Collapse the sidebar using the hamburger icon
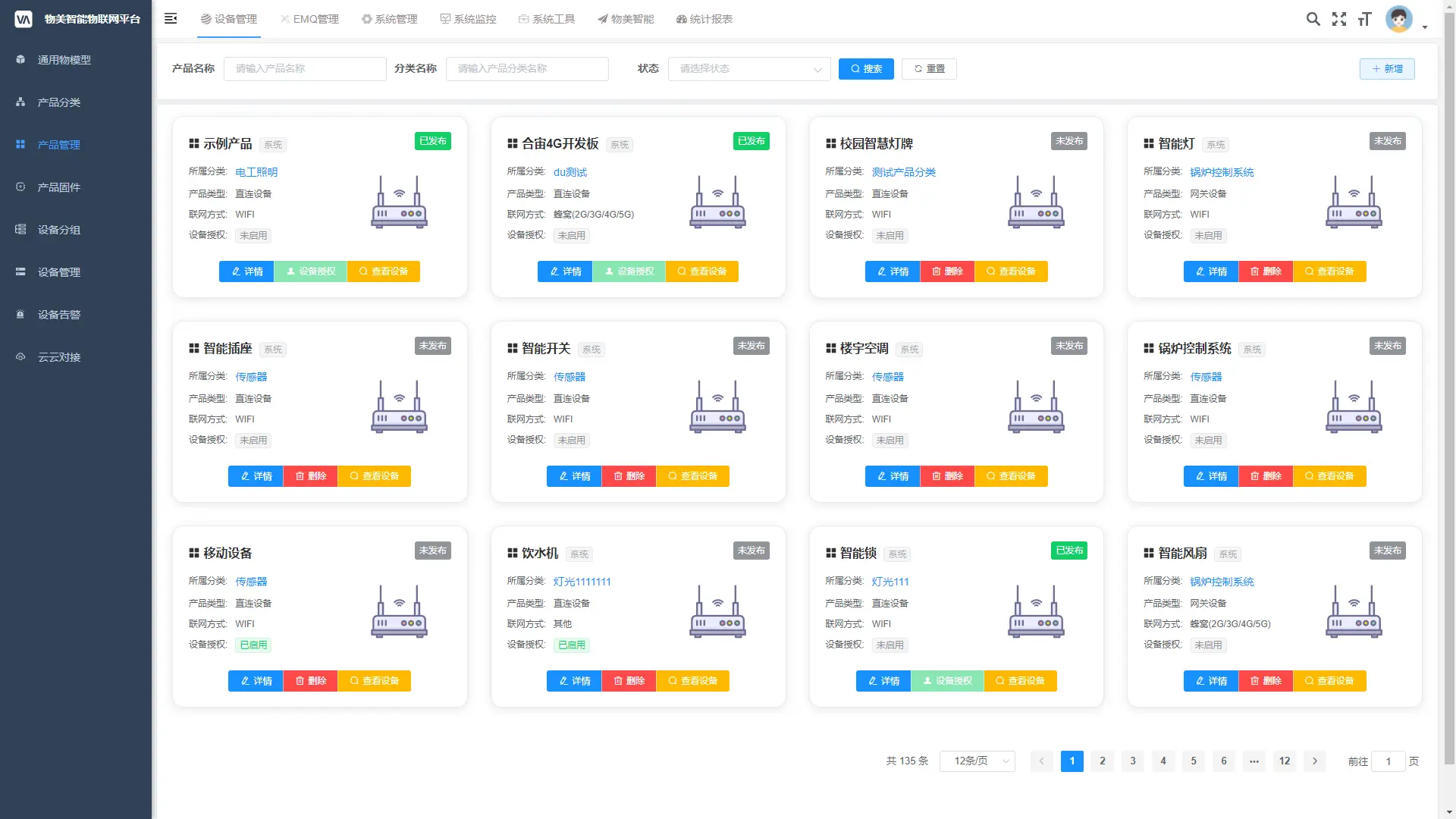Image resolution: width=1456 pixels, height=819 pixels. (x=171, y=19)
